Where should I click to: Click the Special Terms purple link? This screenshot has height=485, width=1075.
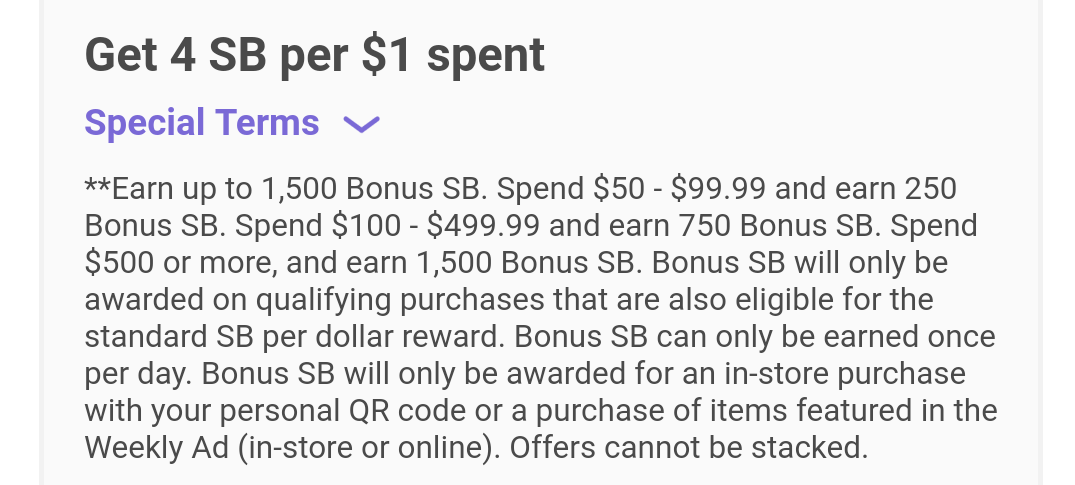(202, 123)
